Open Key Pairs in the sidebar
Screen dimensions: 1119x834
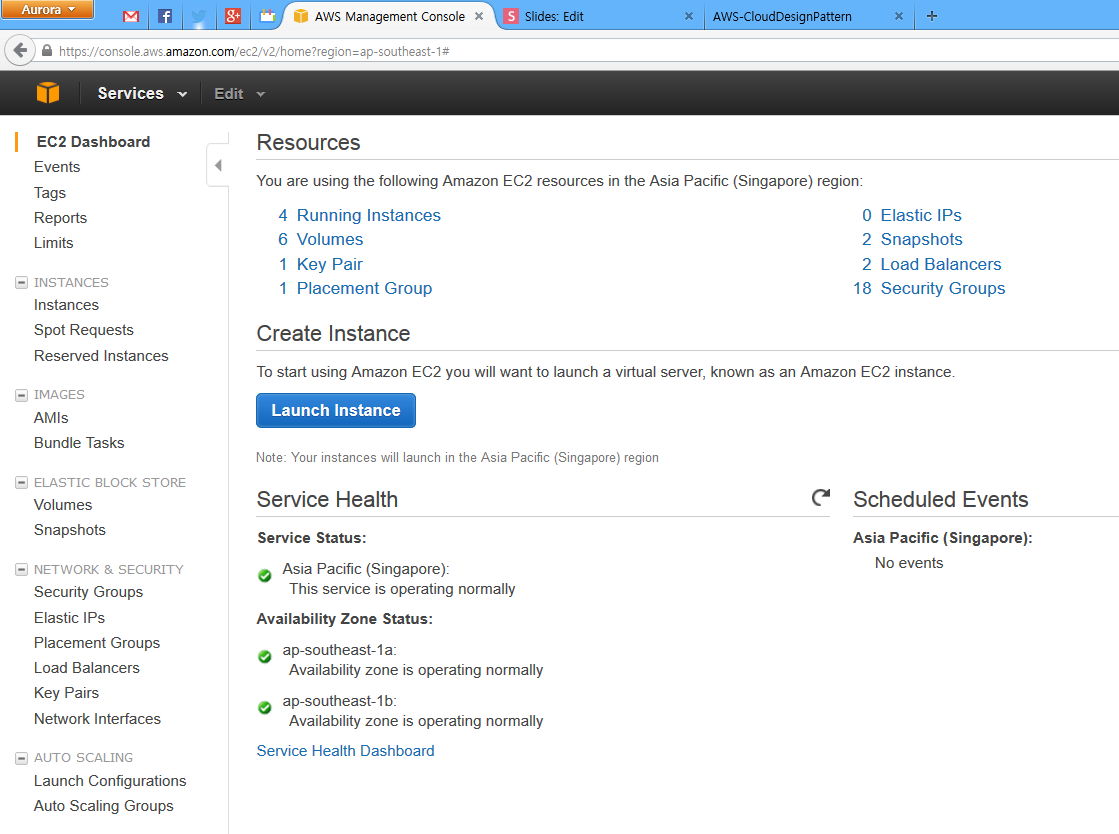tap(66, 693)
